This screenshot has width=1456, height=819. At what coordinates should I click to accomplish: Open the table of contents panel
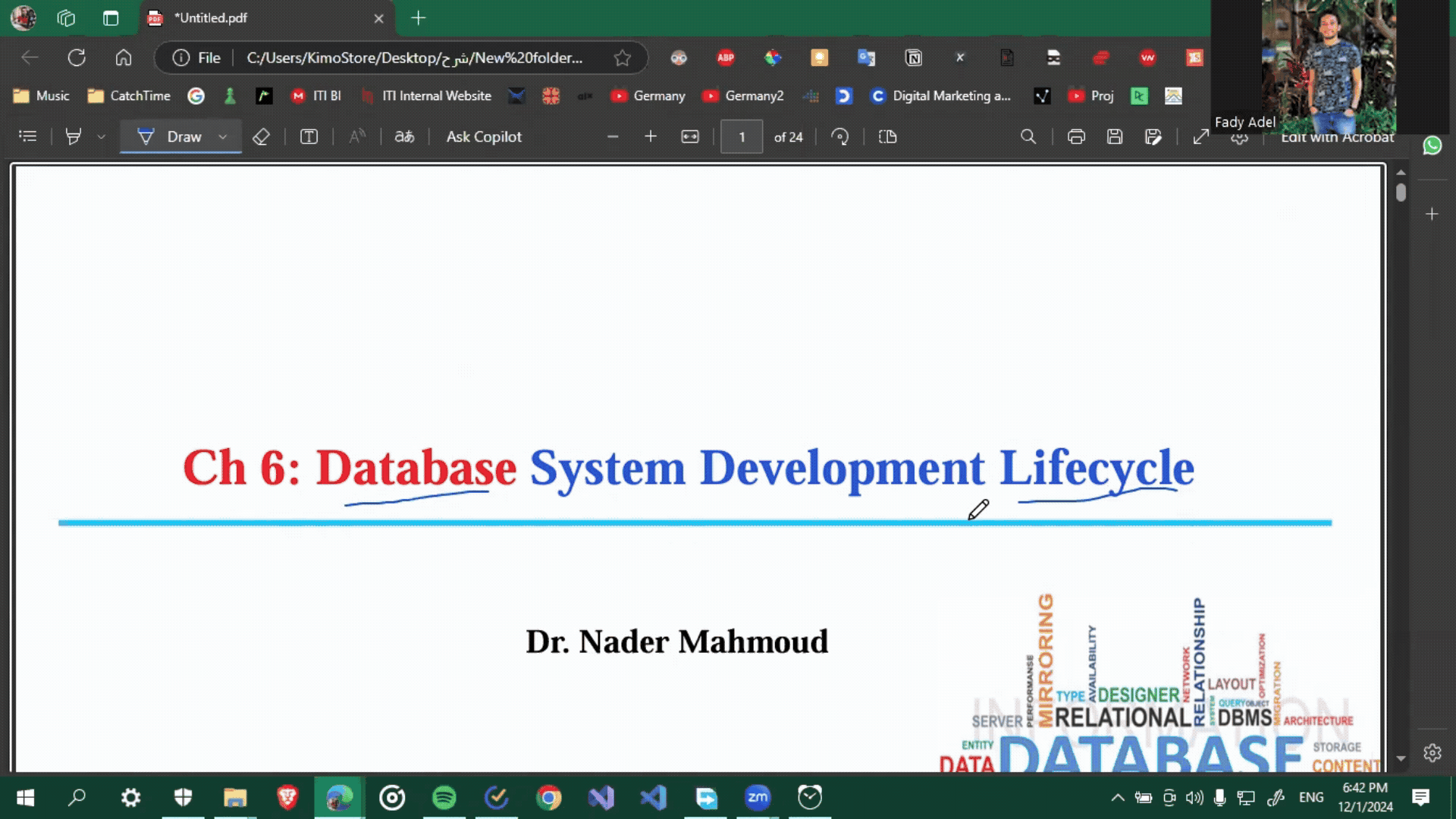(x=28, y=136)
